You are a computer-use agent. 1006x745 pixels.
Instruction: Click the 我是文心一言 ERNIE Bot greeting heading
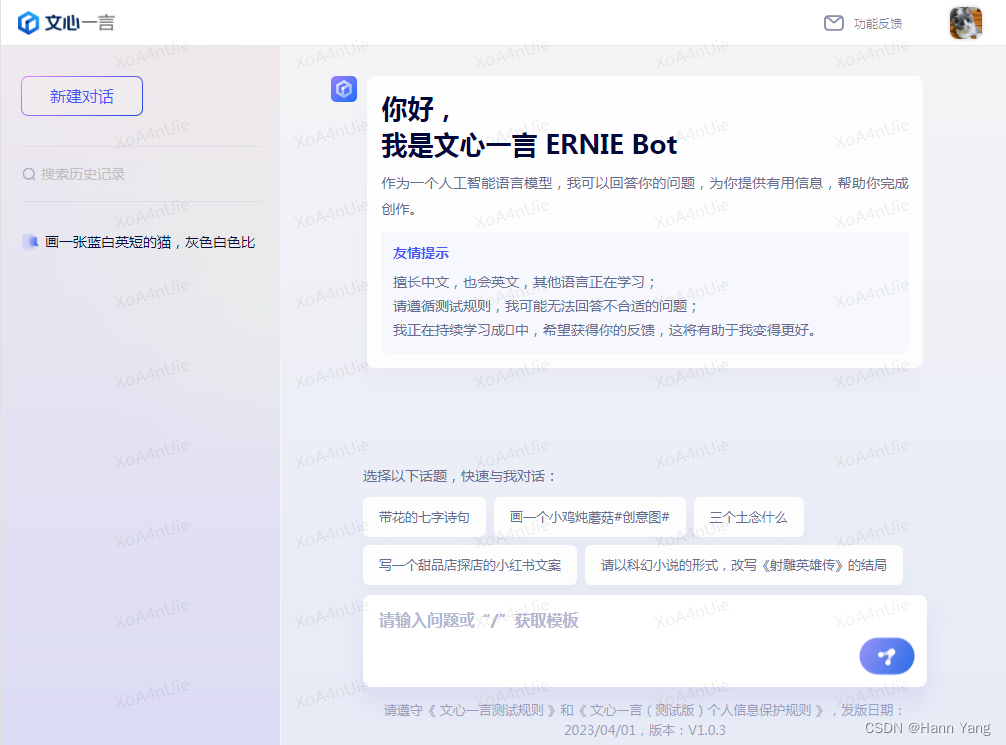pos(529,145)
